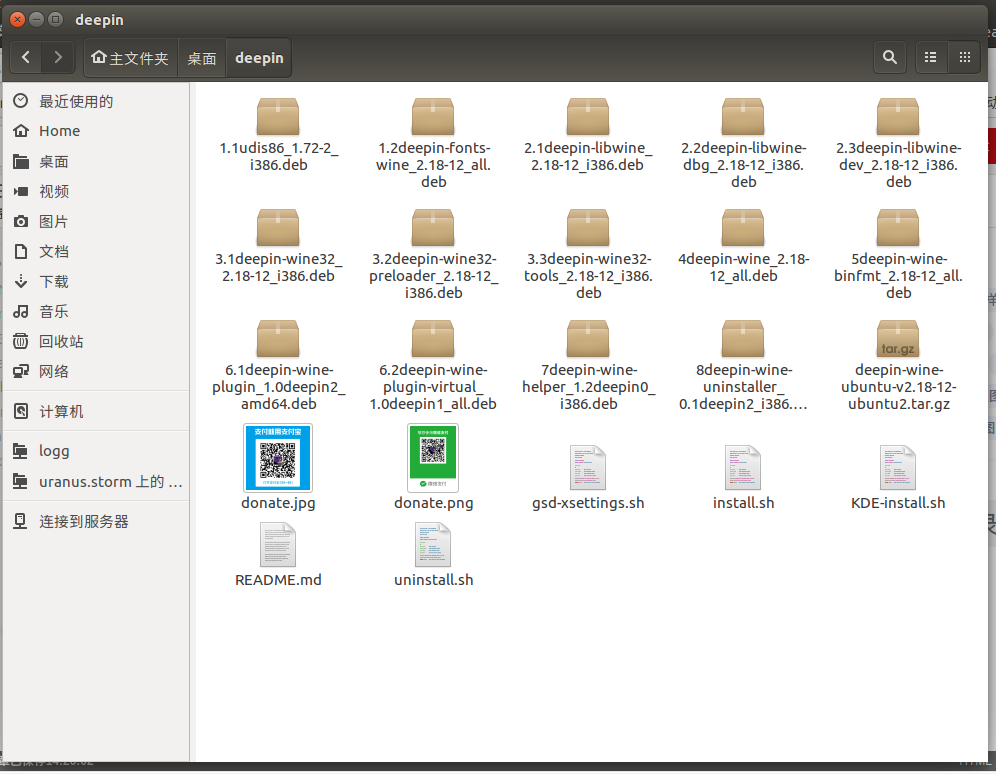Open logg network location in sidebar
The height and width of the screenshot is (774, 996).
click(x=96, y=451)
